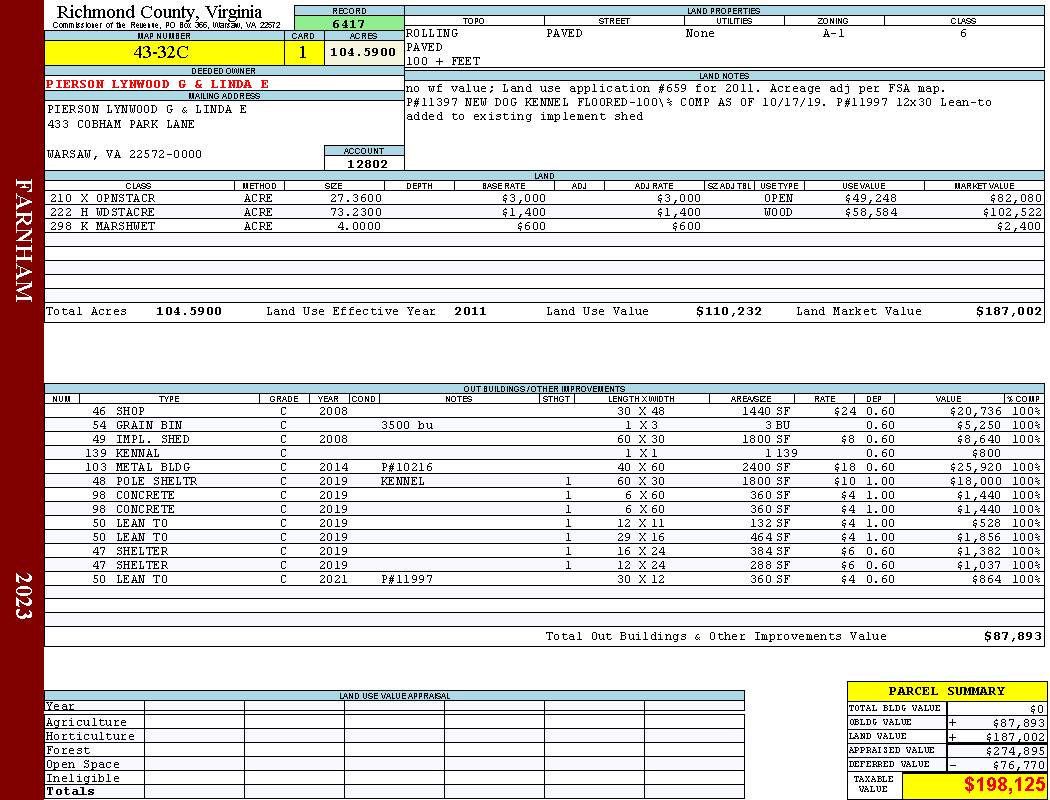Click the FARNHAM district label in sidebar
This screenshot has height=800, width=1050.
(x=23, y=240)
